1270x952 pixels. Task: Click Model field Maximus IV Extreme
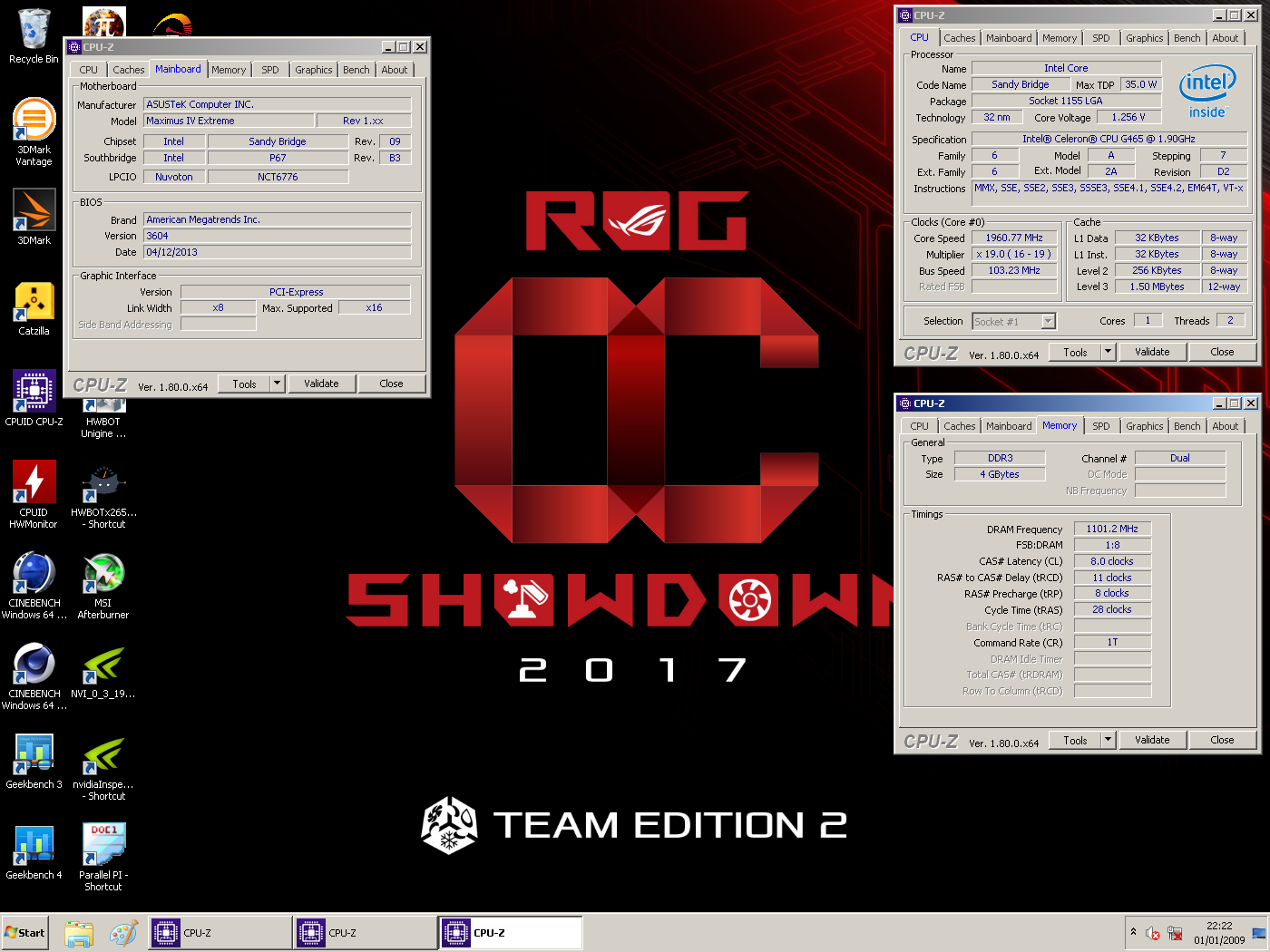pyautogui.click(x=229, y=121)
